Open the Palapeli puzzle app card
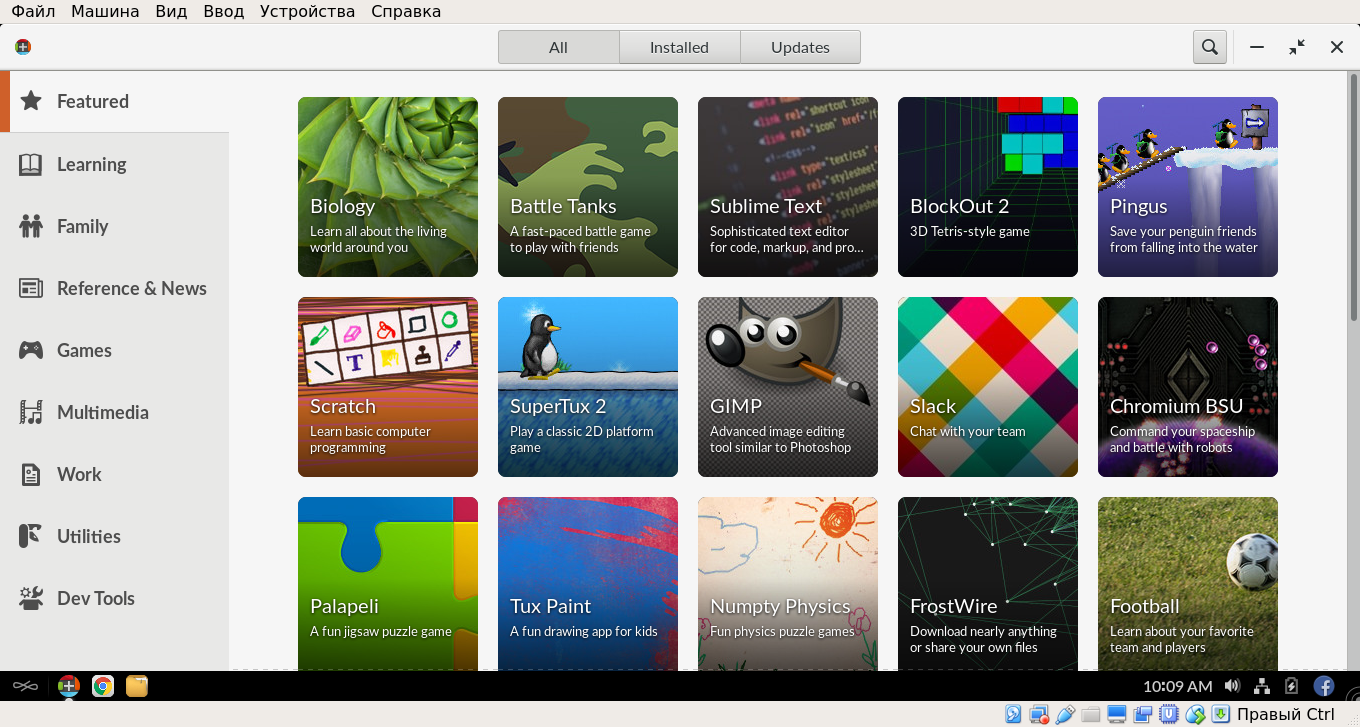 tap(388, 583)
